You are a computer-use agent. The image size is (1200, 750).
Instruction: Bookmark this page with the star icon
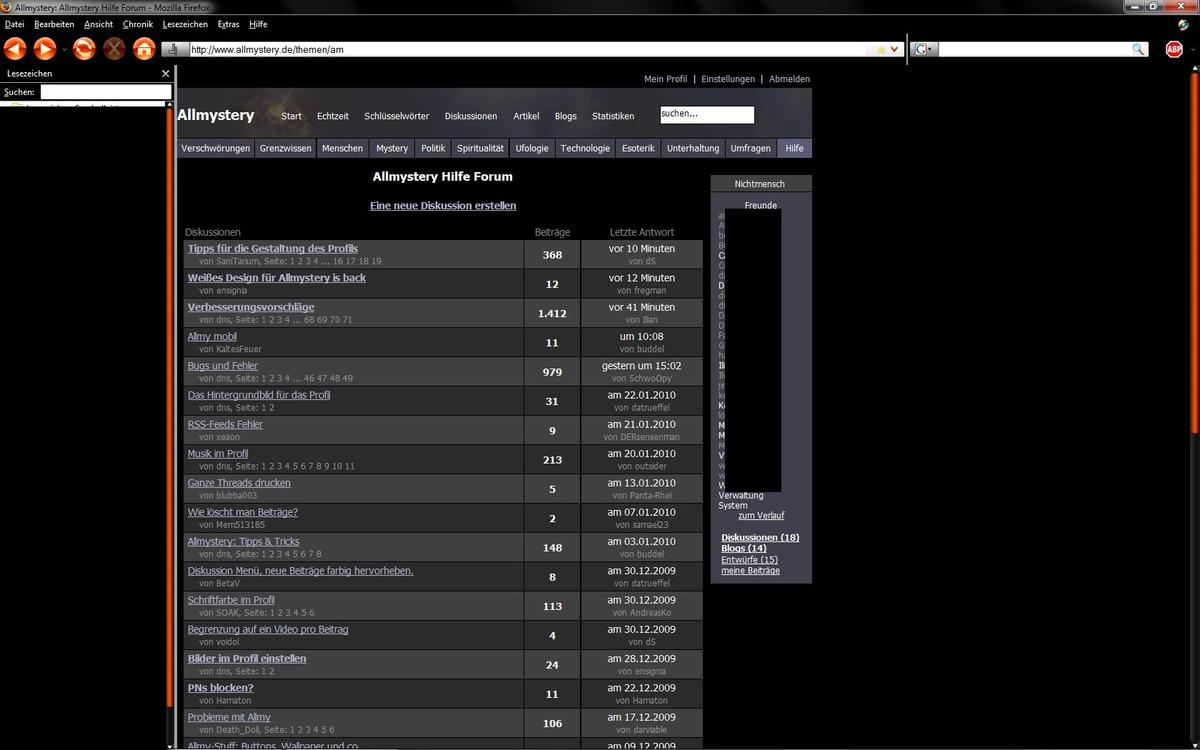pos(880,49)
